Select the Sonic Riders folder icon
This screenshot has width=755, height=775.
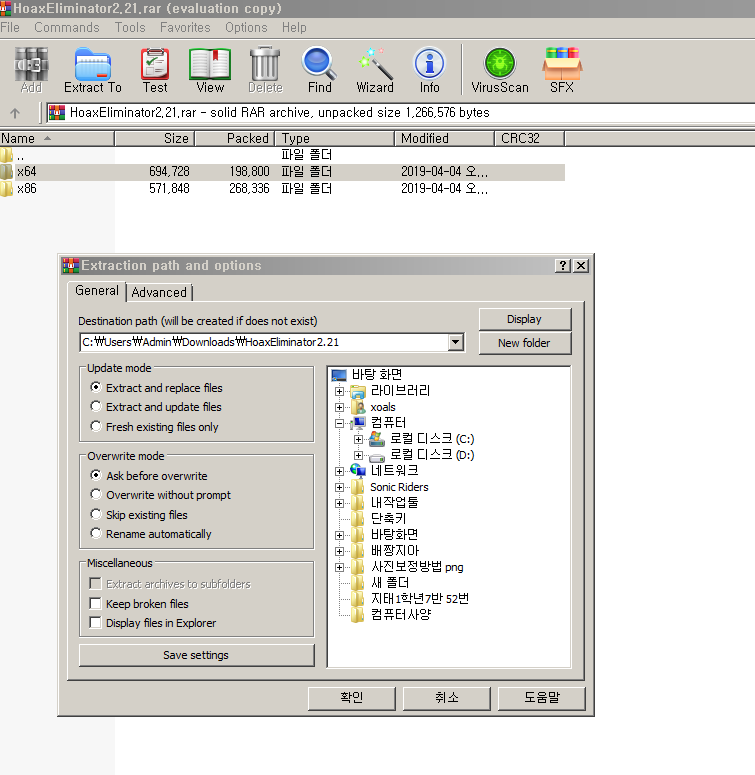pyautogui.click(x=358, y=487)
